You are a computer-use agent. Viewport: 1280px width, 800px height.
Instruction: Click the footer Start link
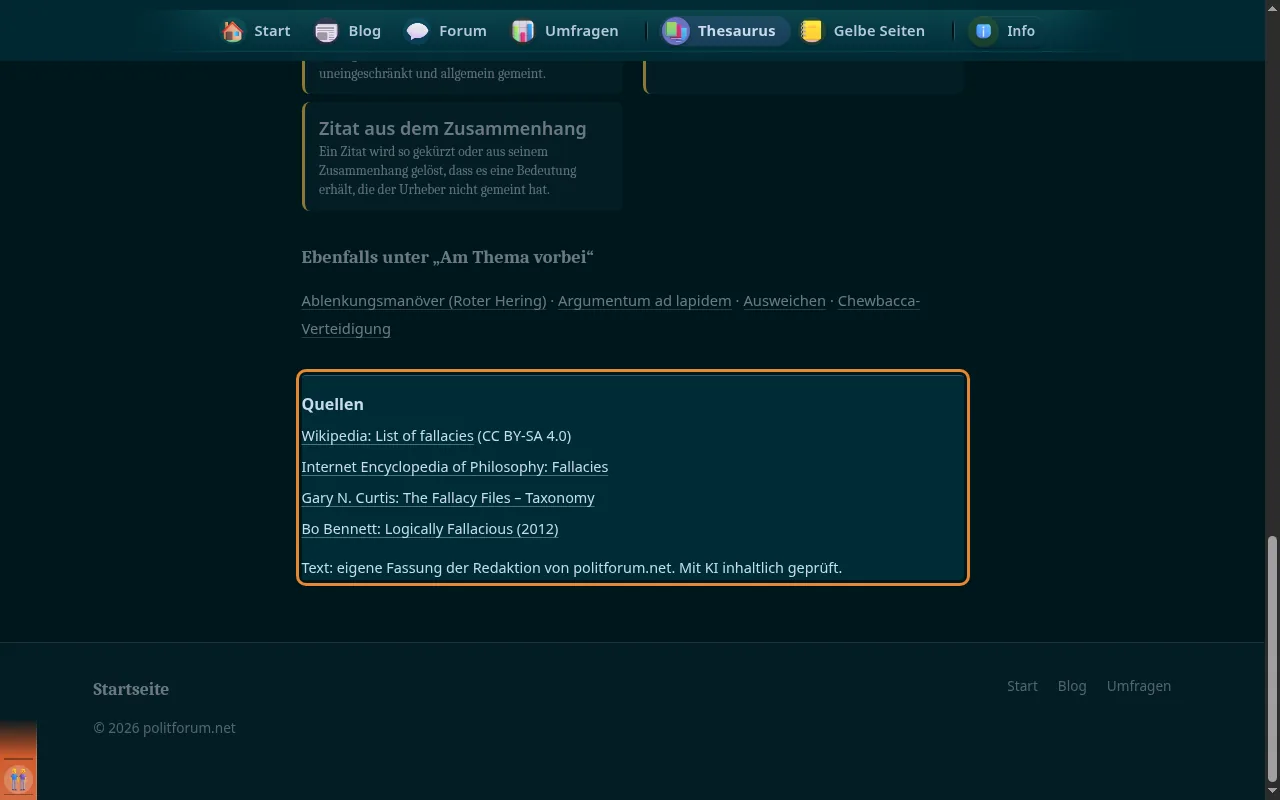point(1022,686)
